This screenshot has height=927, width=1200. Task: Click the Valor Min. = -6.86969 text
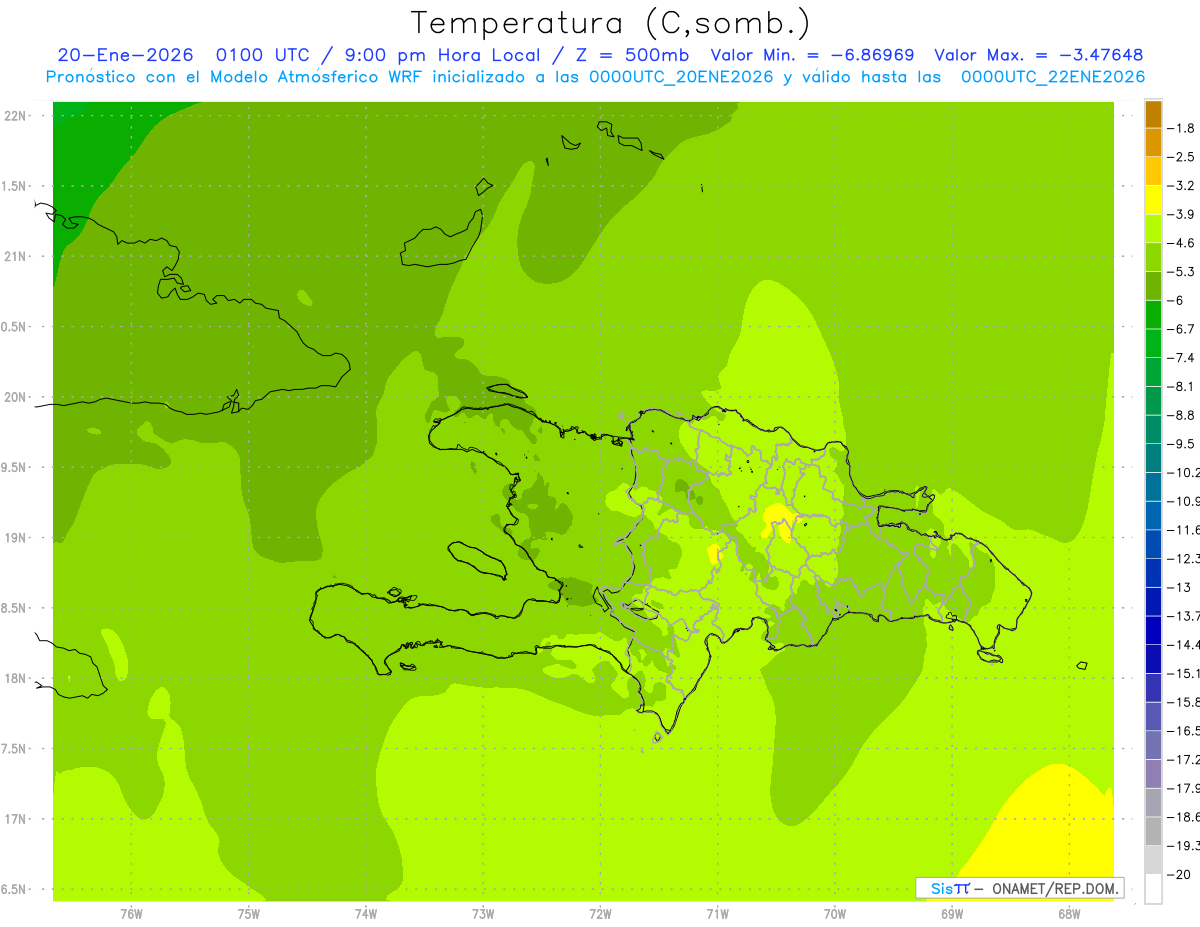[x=813, y=55]
